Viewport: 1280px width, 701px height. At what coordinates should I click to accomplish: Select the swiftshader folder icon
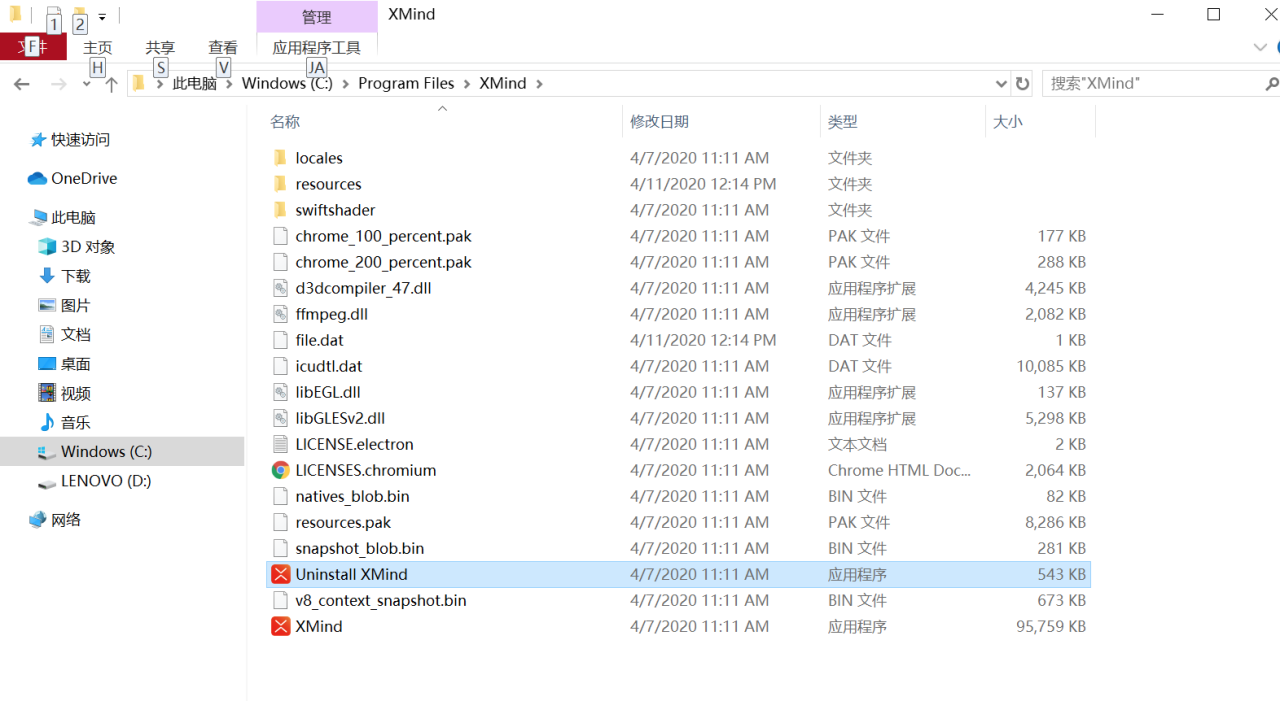point(280,210)
